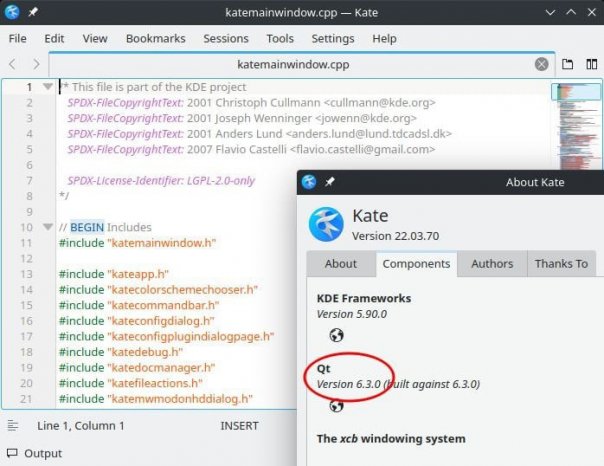Split the editor view using toolbar icon
The height and width of the screenshot is (466, 604).
tap(591, 64)
